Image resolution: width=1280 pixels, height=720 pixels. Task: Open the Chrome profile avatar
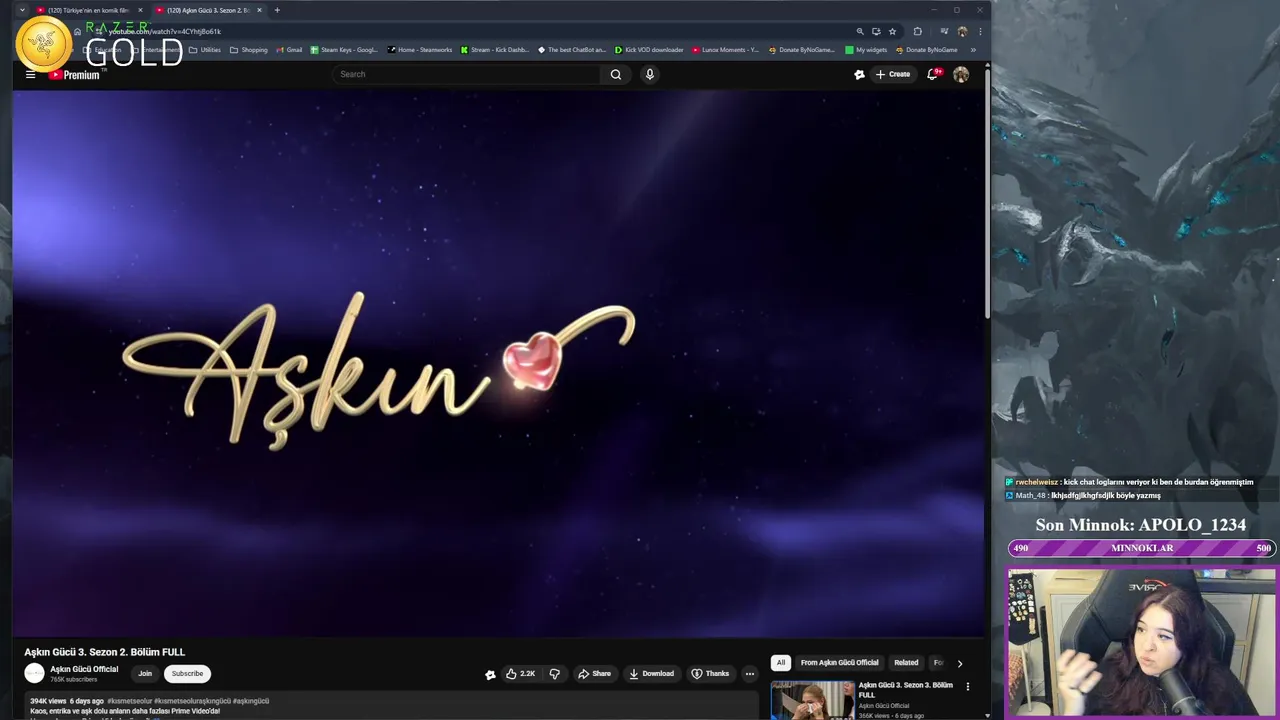(962, 31)
